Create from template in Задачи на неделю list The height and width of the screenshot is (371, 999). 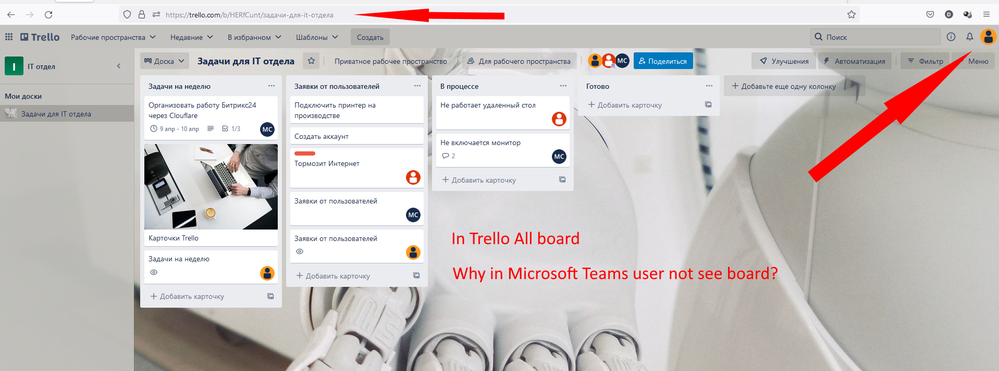271,296
